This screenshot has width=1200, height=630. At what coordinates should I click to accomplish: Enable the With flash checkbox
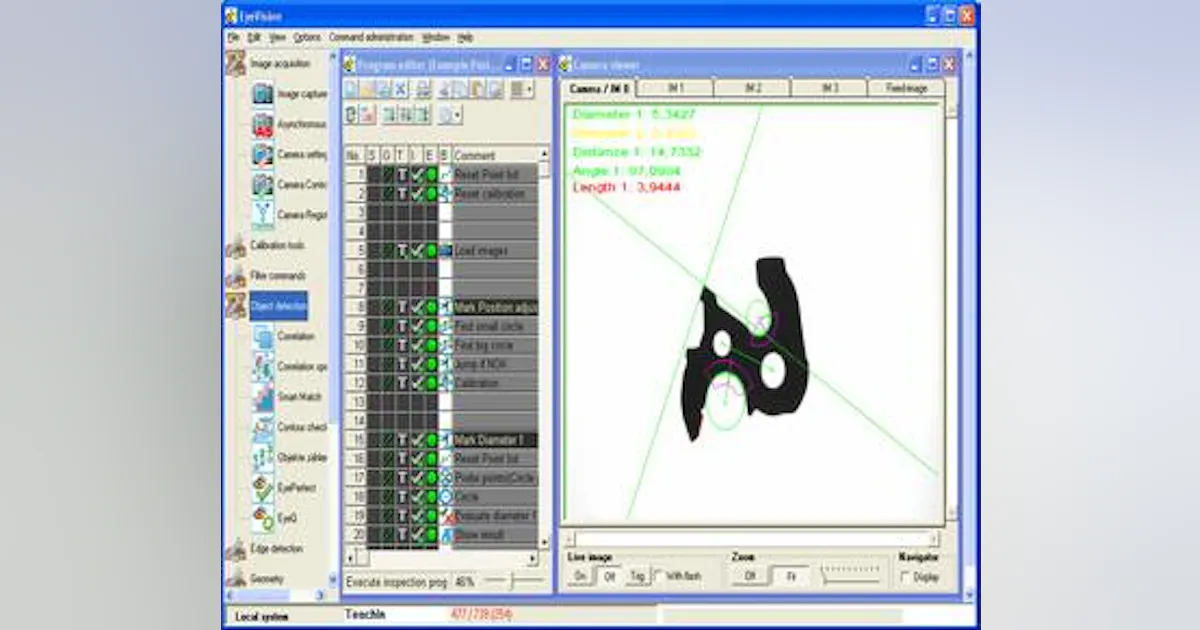click(x=660, y=576)
